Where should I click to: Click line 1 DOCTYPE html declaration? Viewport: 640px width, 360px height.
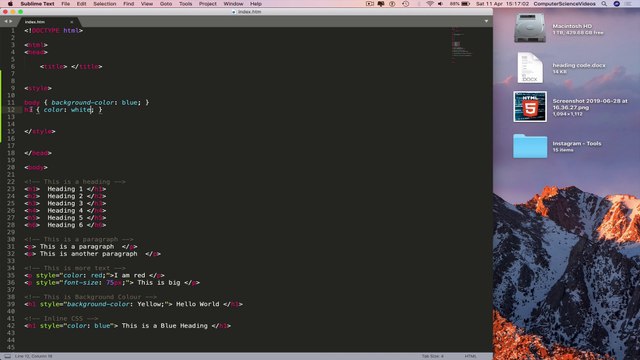(x=53, y=31)
